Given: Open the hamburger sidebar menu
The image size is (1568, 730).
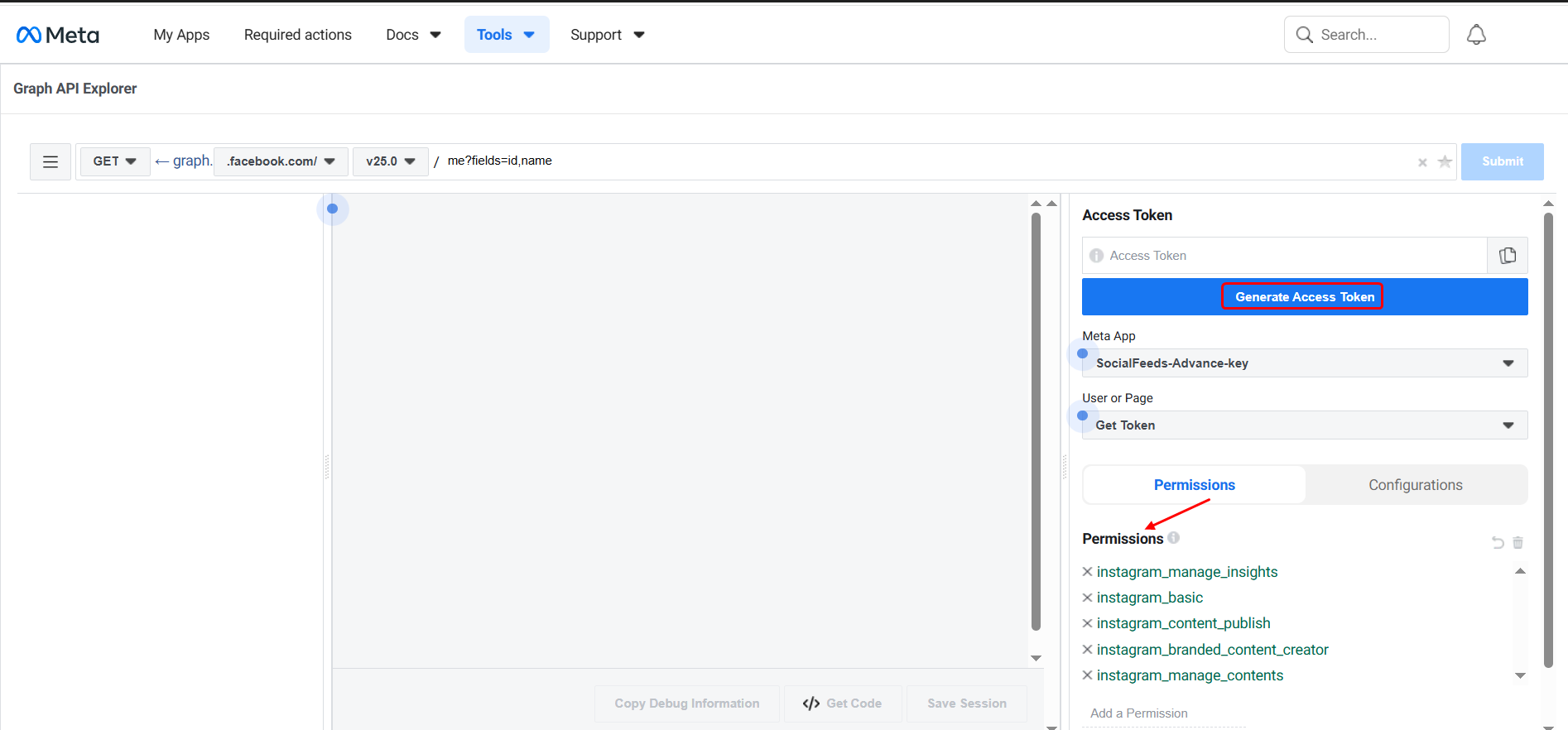Looking at the screenshot, I should pyautogui.click(x=51, y=161).
